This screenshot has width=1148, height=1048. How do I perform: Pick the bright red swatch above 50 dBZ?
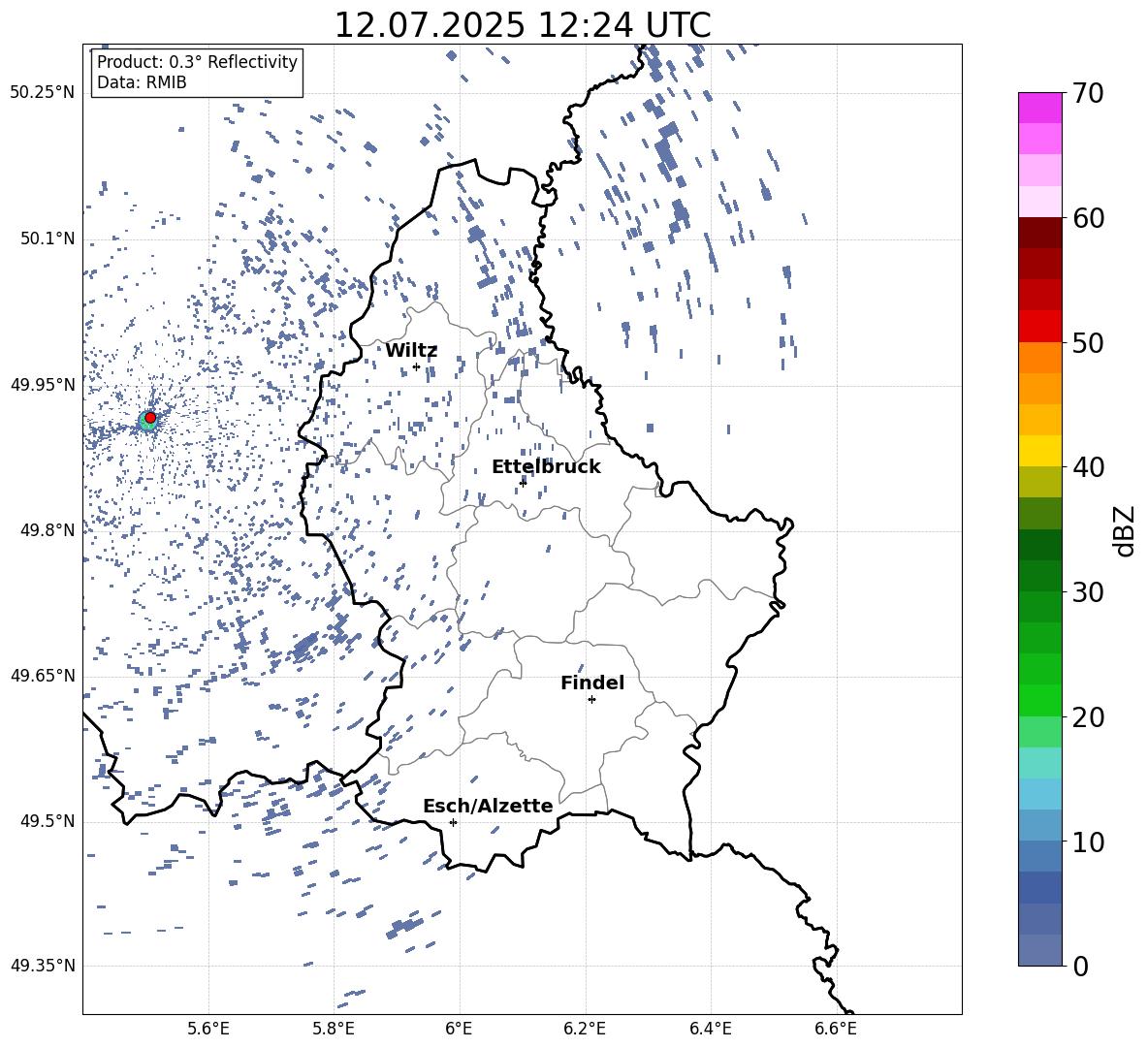pos(1039,327)
